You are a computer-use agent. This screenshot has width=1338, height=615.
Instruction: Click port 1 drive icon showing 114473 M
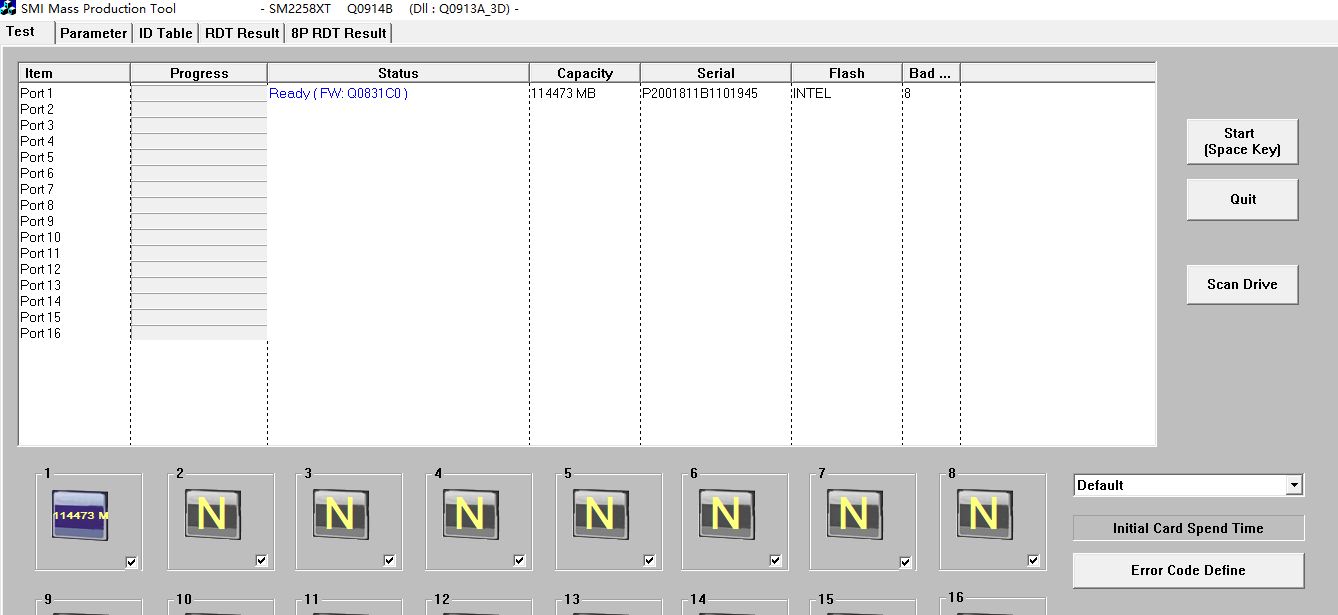point(80,516)
